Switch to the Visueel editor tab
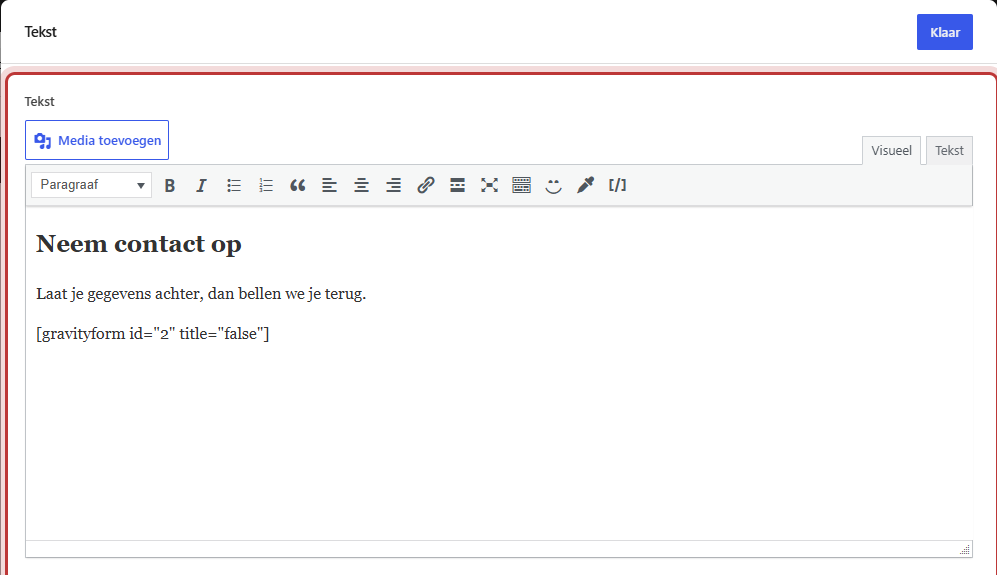The width and height of the screenshot is (997, 575). tap(891, 151)
